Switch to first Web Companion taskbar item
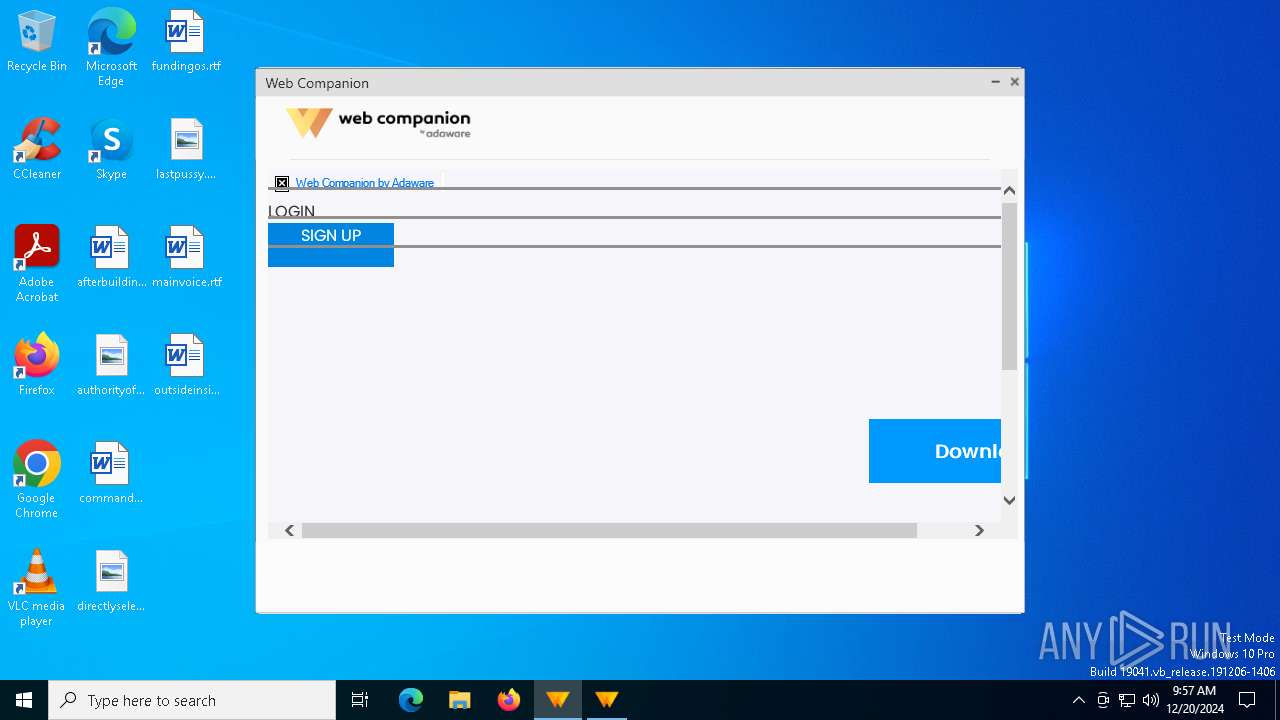 [x=558, y=700]
